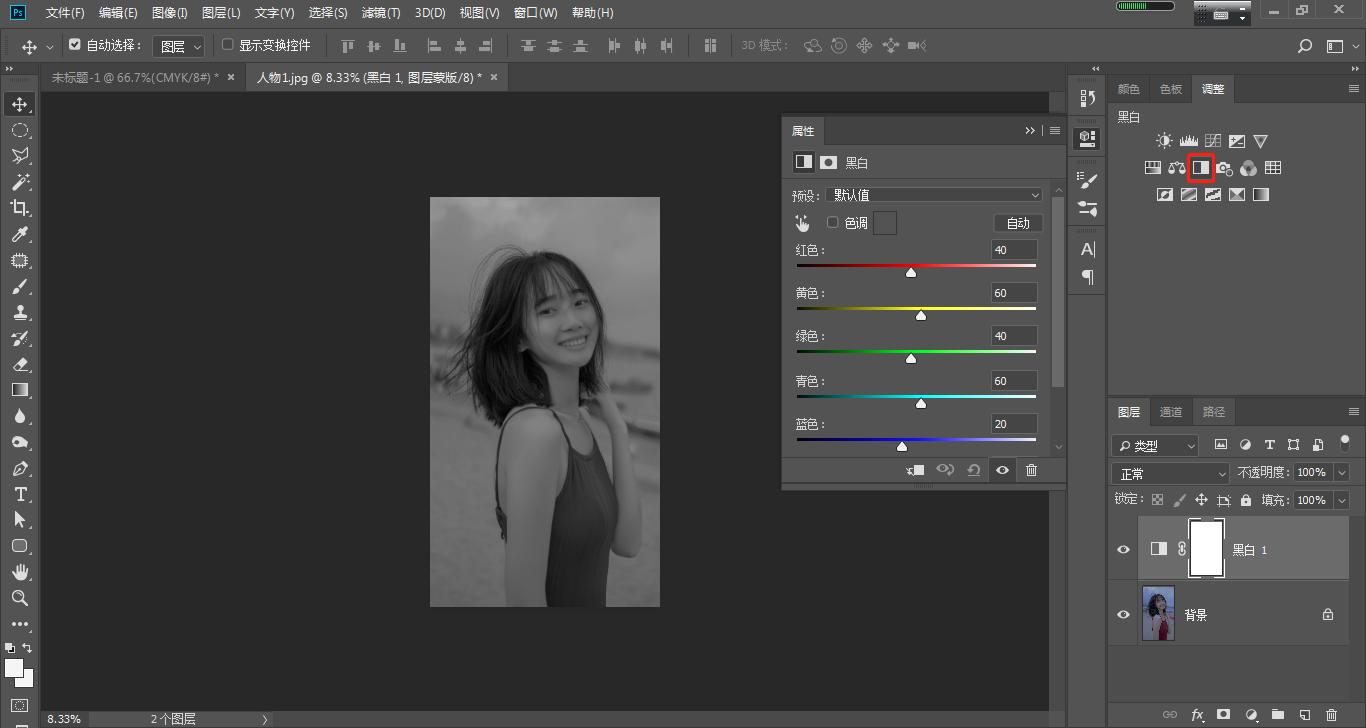
Task: Select the Eyedropper tool
Action: (19, 234)
